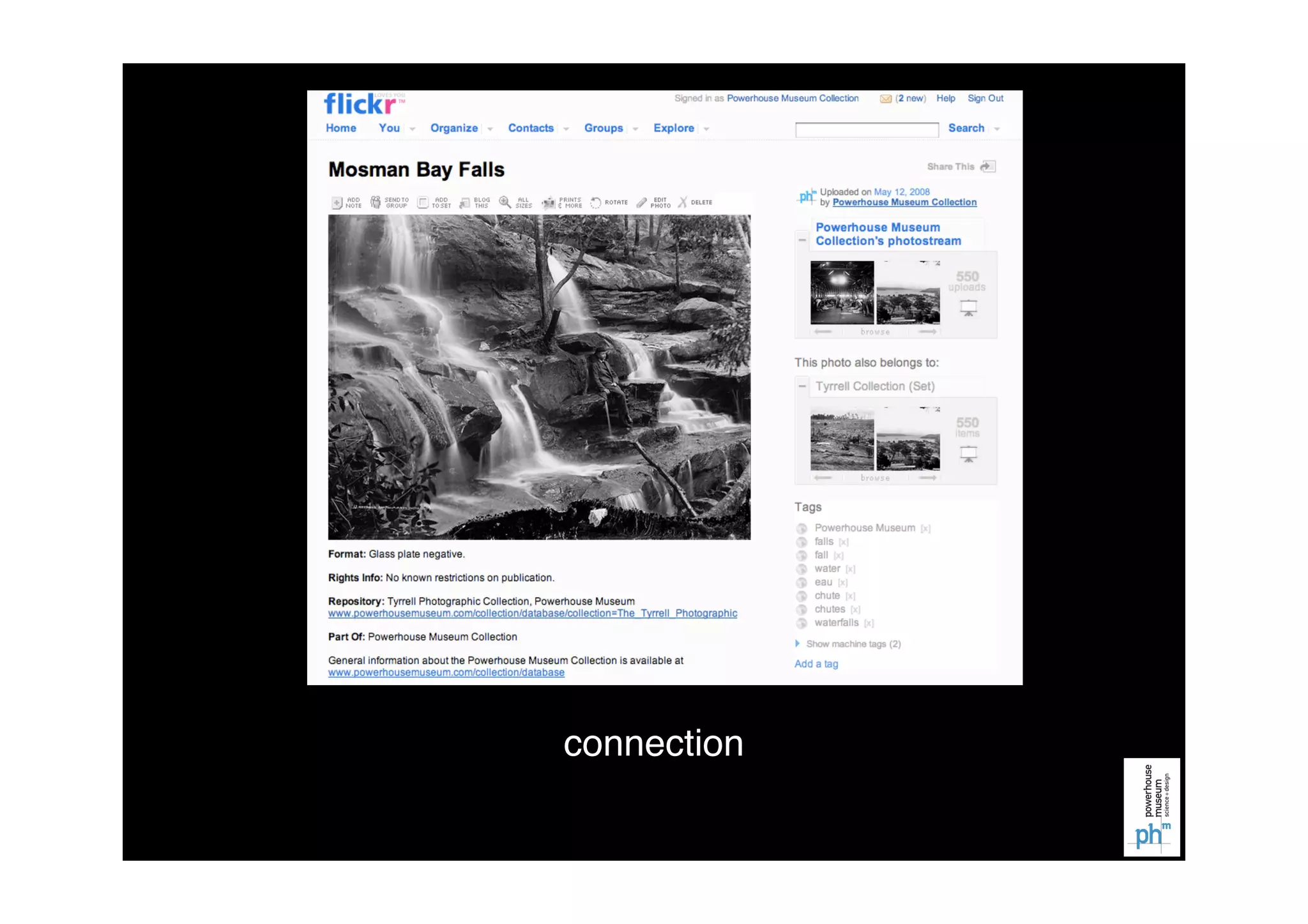Rotate the photo using Rotate icon
Screen dimensions: 1308x924
point(595,202)
